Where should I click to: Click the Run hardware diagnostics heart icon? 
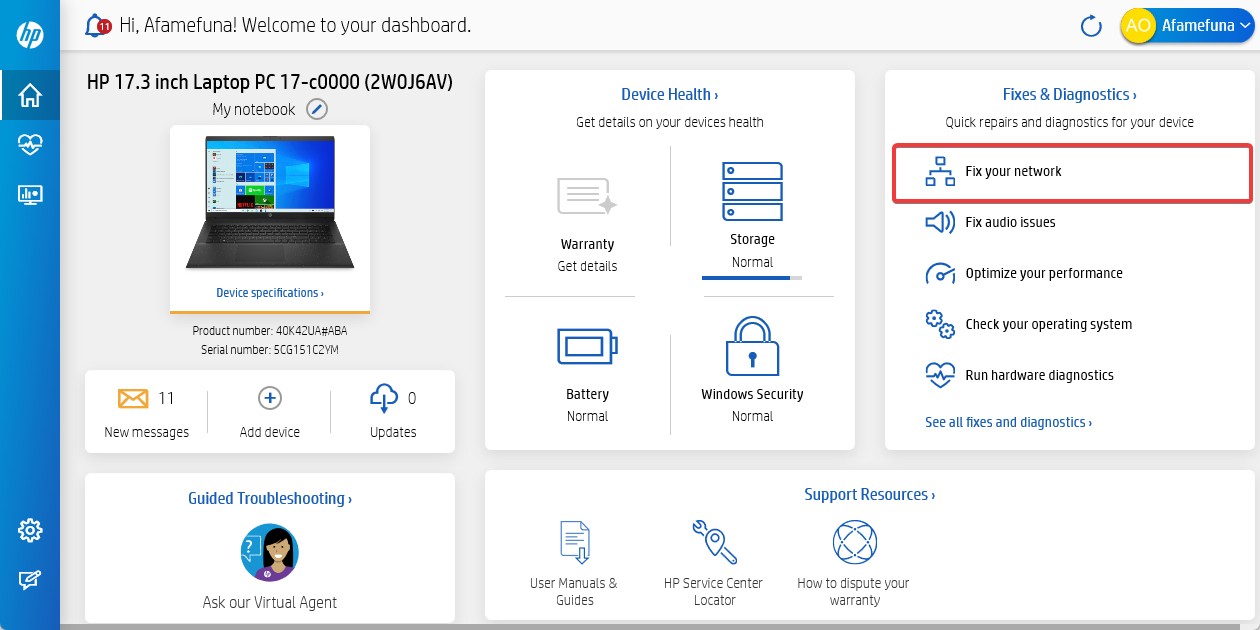pyautogui.click(x=940, y=375)
